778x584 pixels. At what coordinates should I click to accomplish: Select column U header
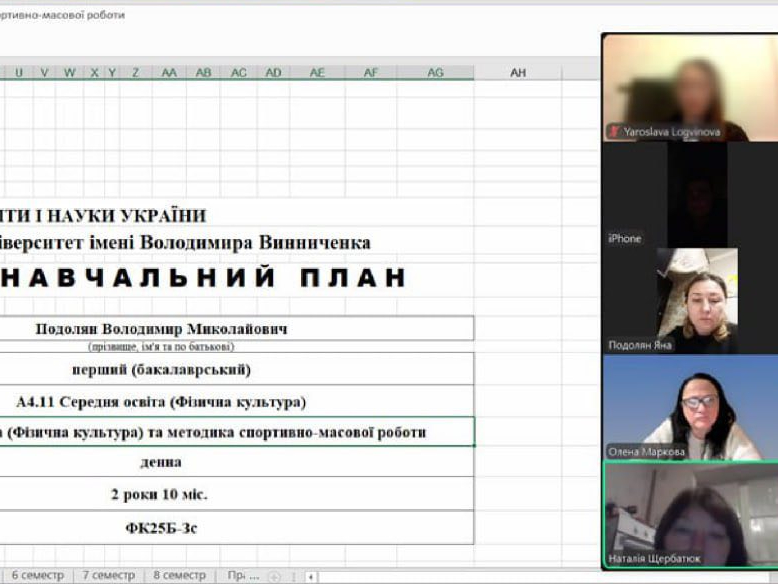pyautogui.click(x=19, y=72)
